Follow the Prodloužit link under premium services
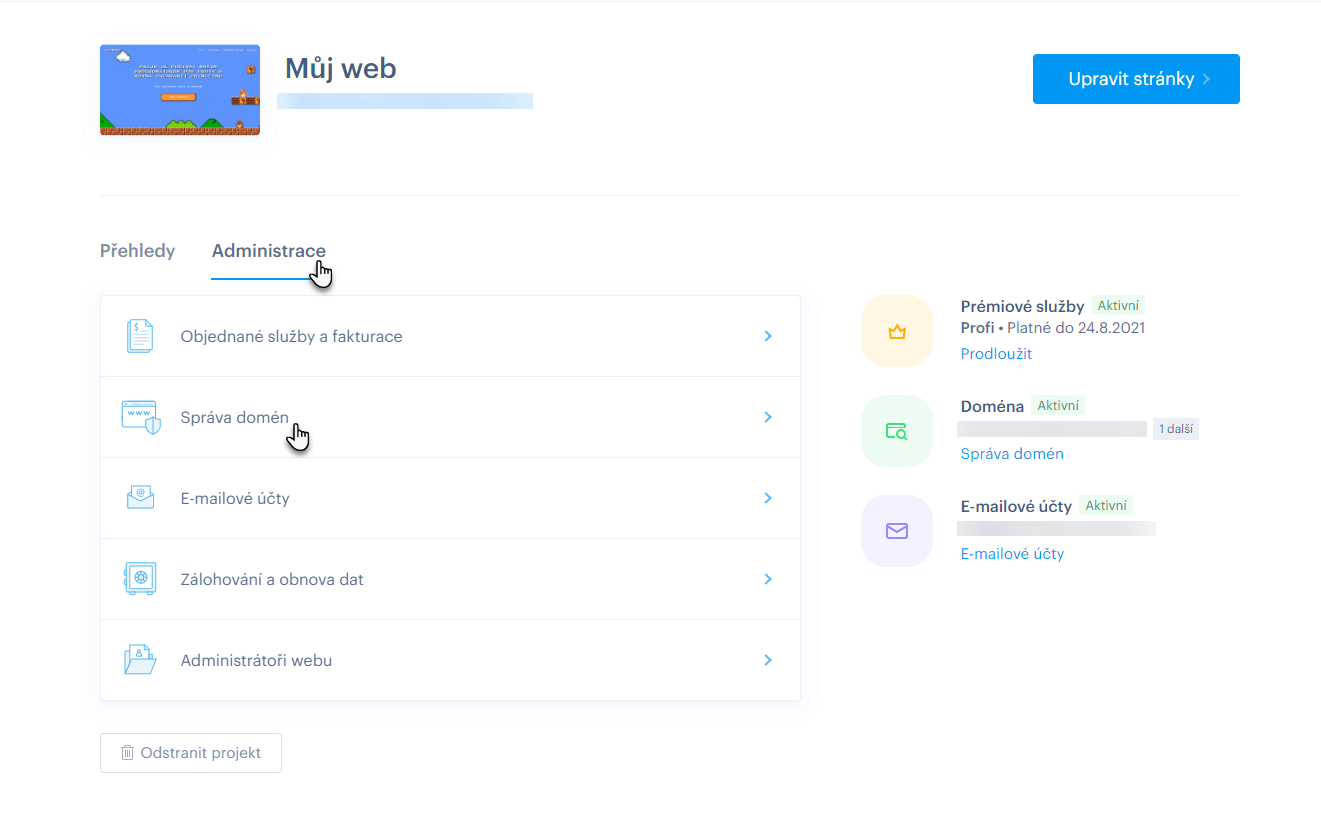This screenshot has width=1321, height=821. [x=996, y=354]
